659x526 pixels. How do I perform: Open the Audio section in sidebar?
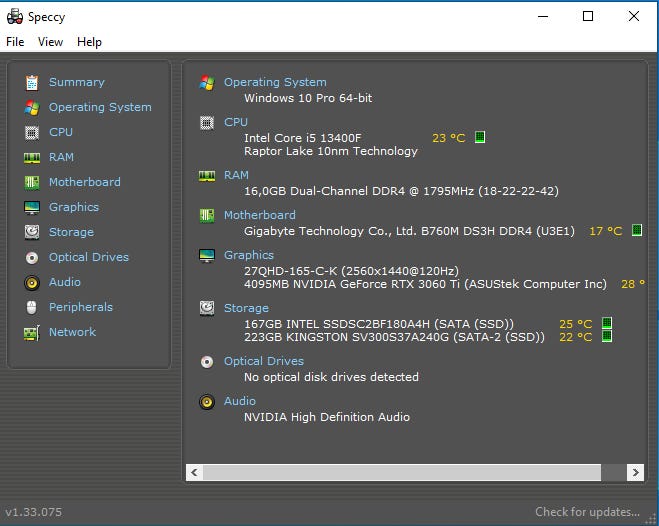[x=64, y=282]
